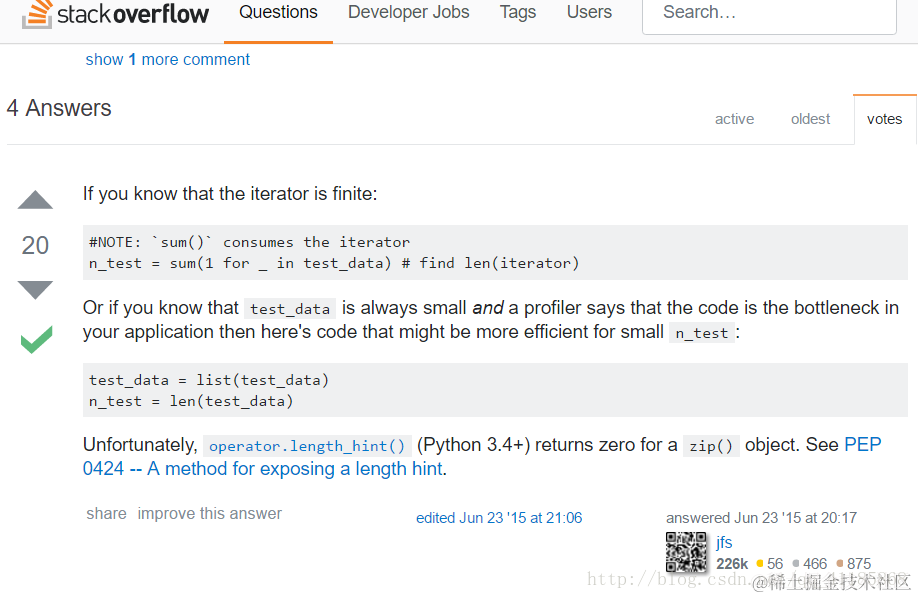Open the Questions navigation item
This screenshot has height=599, width=918.
[x=278, y=13]
